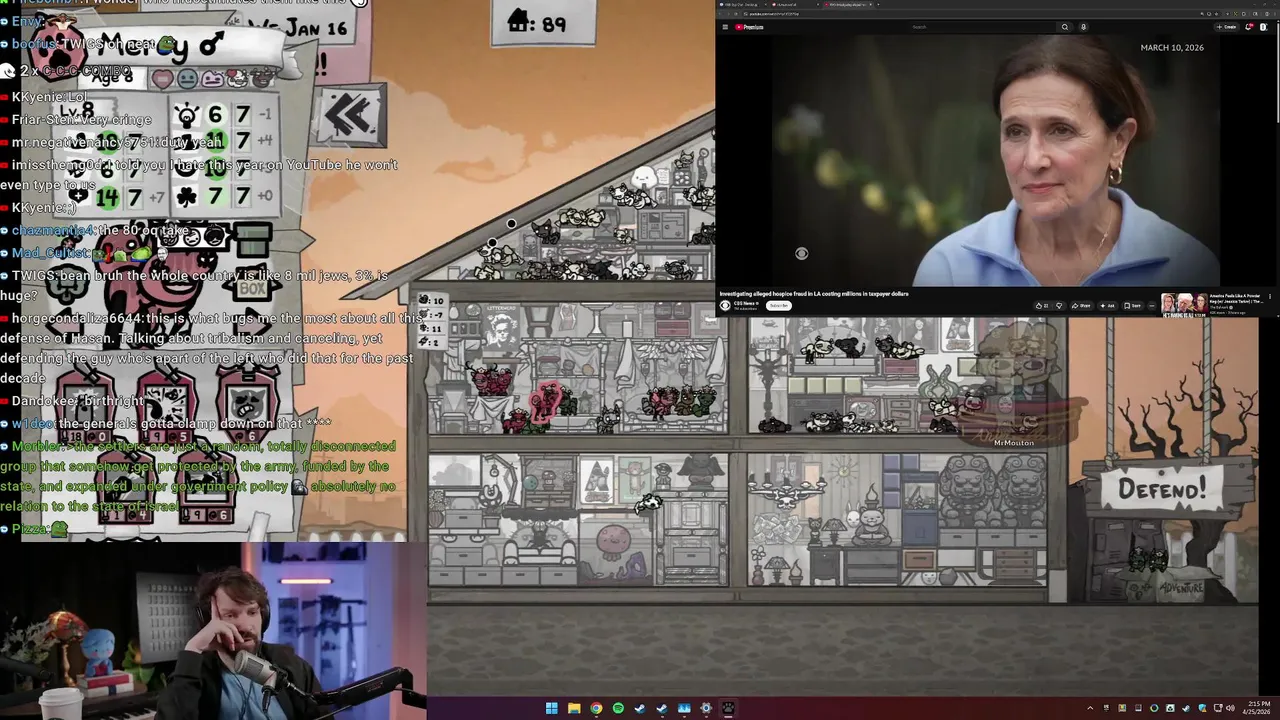This screenshot has height=720, width=1280.
Task: Launch Google Chrome from the taskbar
Action: coord(596,708)
